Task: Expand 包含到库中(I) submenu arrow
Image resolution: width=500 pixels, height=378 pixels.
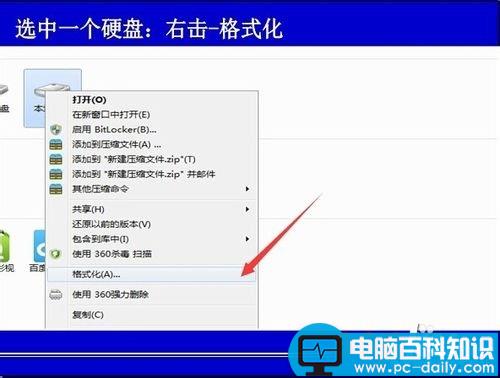Action: [x=247, y=239]
